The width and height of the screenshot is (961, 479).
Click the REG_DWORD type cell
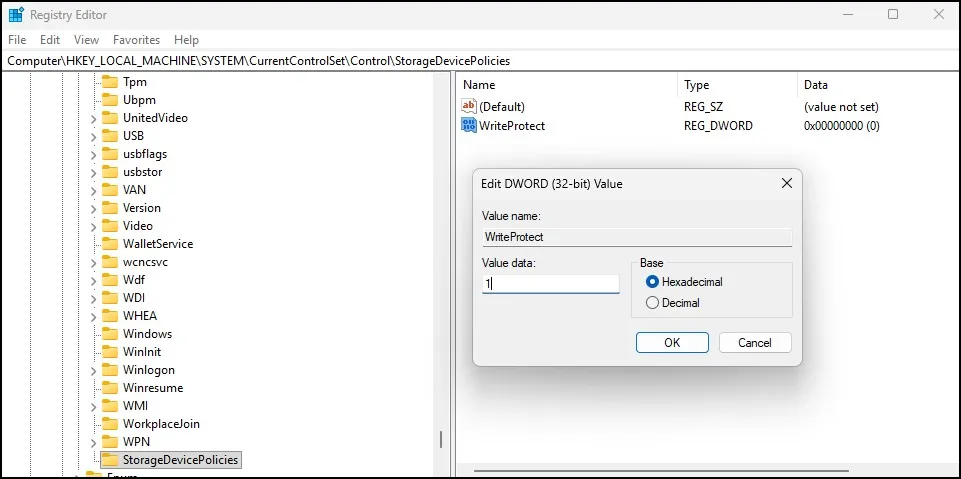point(718,126)
